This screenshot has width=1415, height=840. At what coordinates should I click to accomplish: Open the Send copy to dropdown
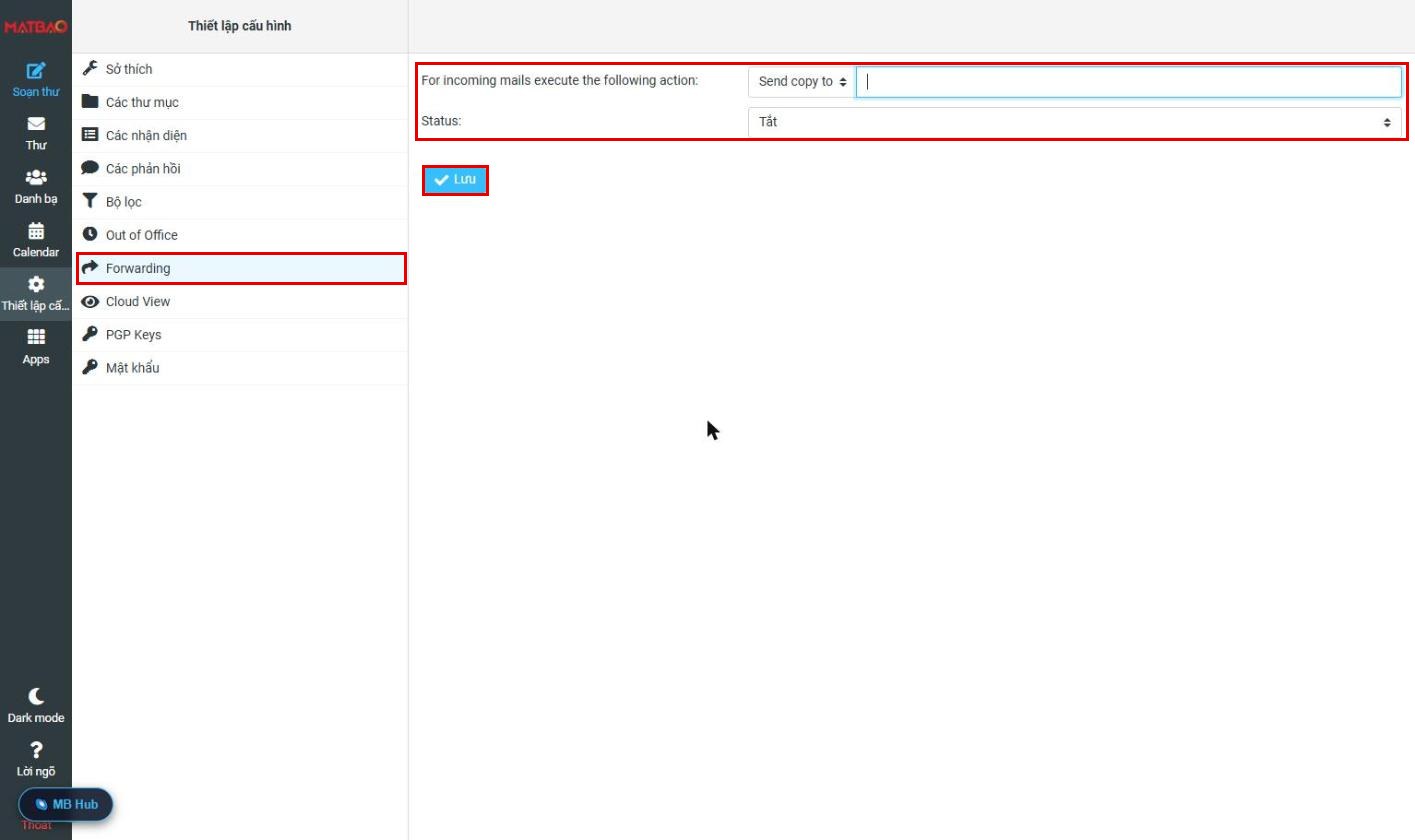(802, 82)
